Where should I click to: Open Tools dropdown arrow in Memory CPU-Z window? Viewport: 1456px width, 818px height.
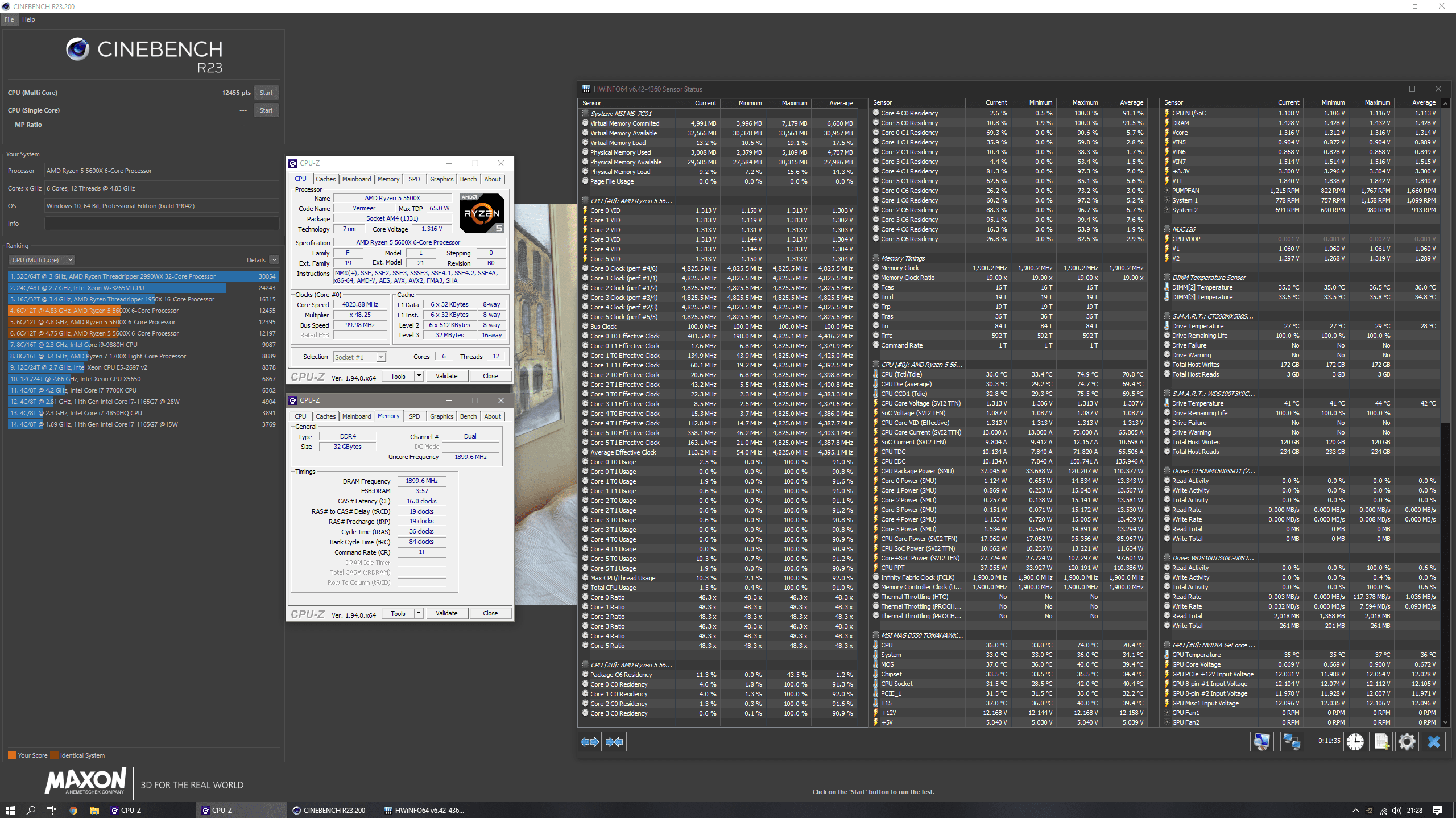419,613
